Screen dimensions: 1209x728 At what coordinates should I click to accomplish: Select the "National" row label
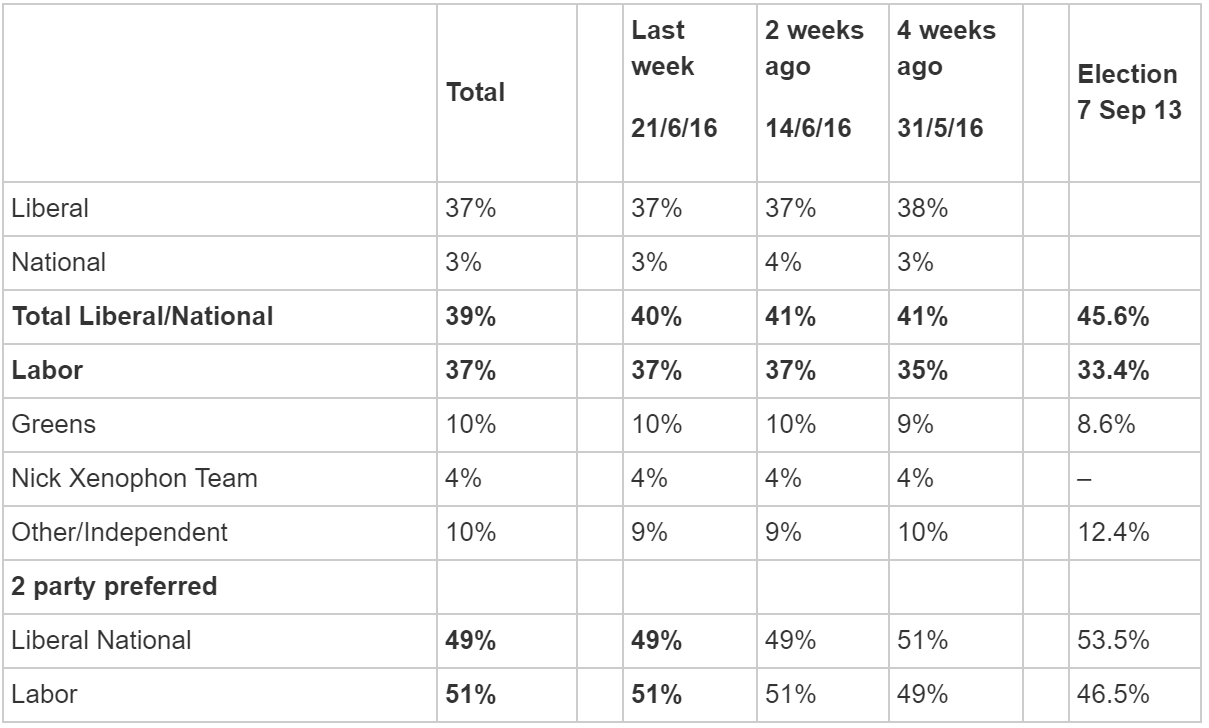pyautogui.click(x=59, y=263)
